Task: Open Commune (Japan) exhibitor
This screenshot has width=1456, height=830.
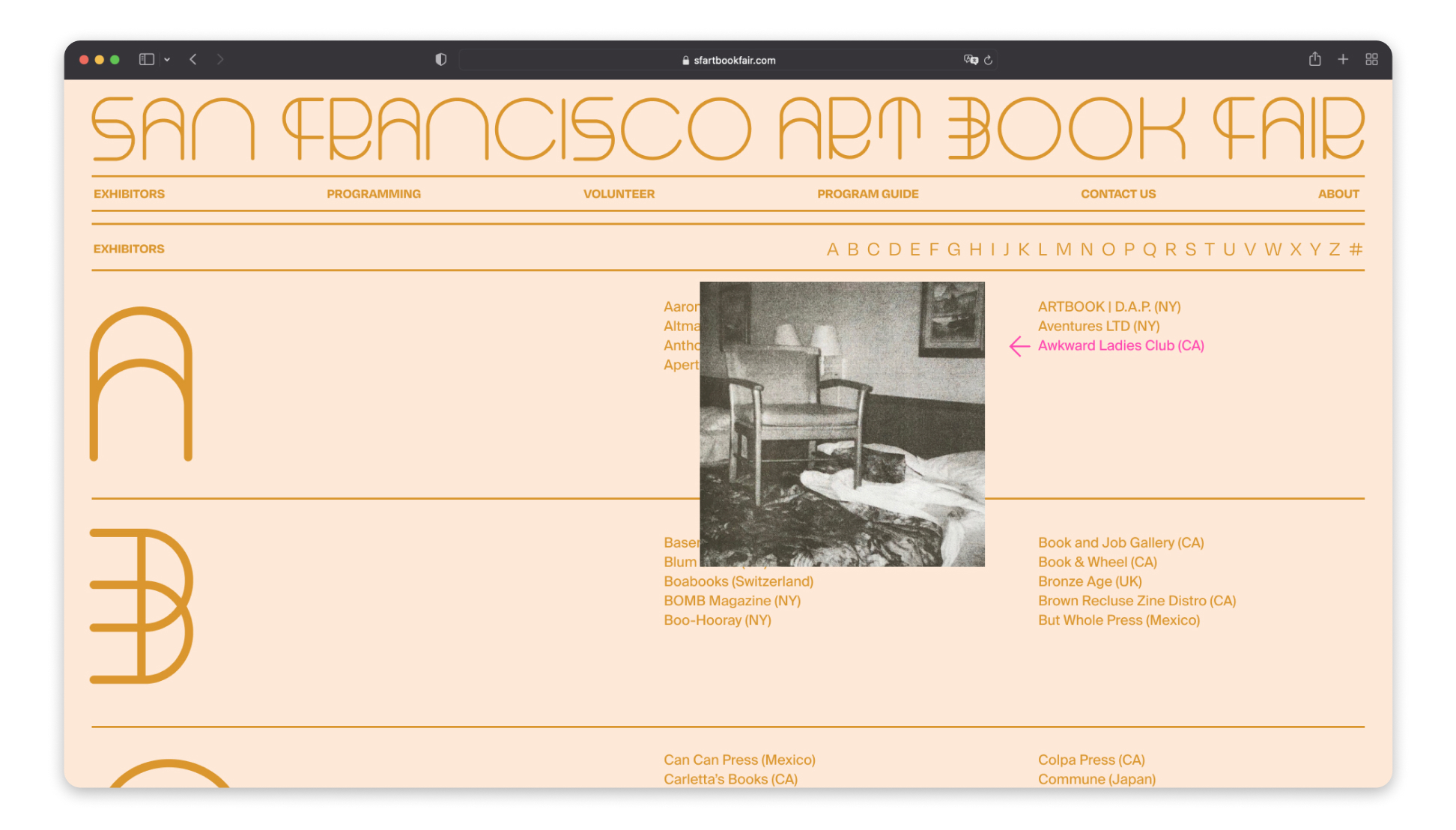Action: tap(1096, 779)
